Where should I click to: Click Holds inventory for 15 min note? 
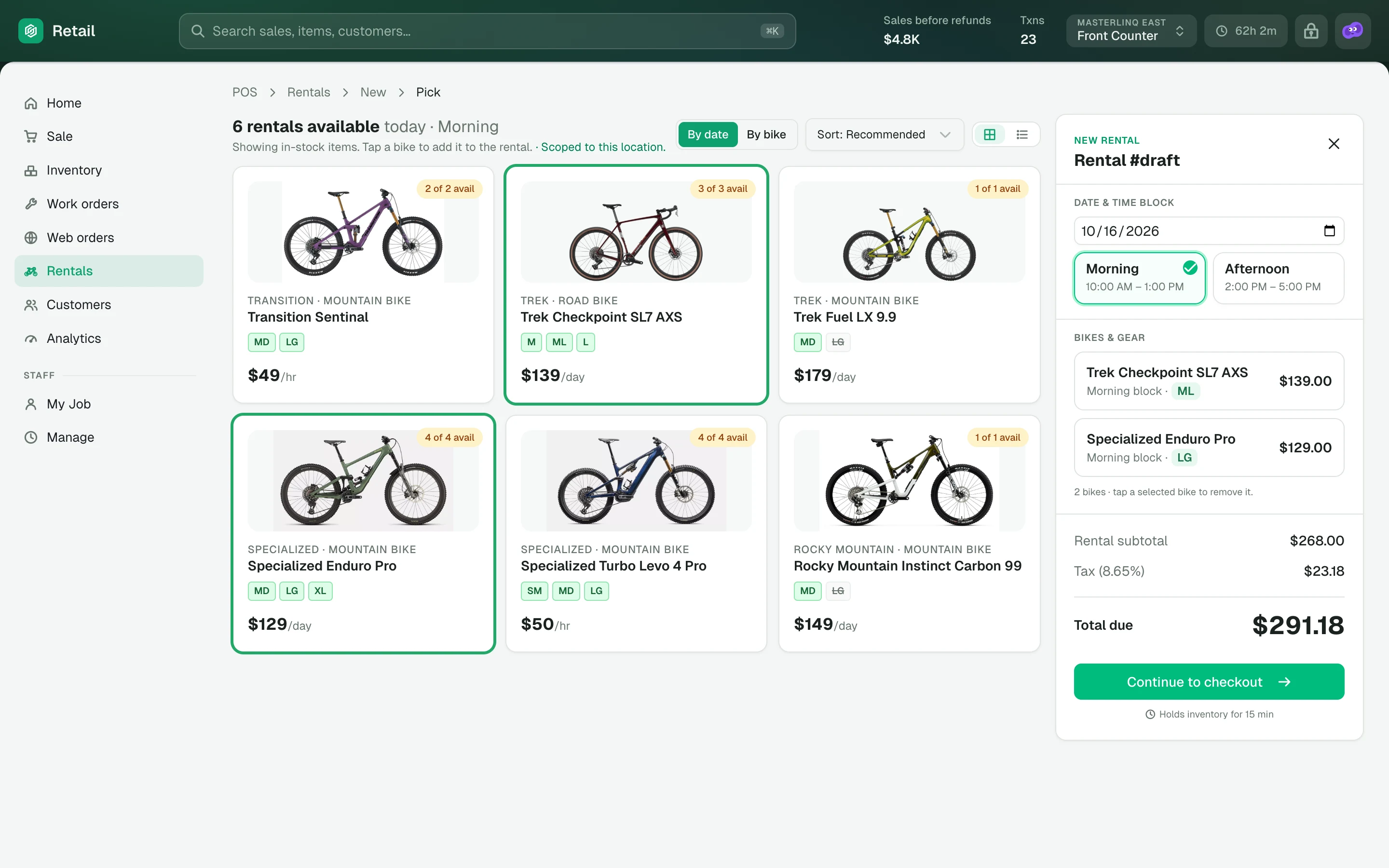click(x=1210, y=714)
